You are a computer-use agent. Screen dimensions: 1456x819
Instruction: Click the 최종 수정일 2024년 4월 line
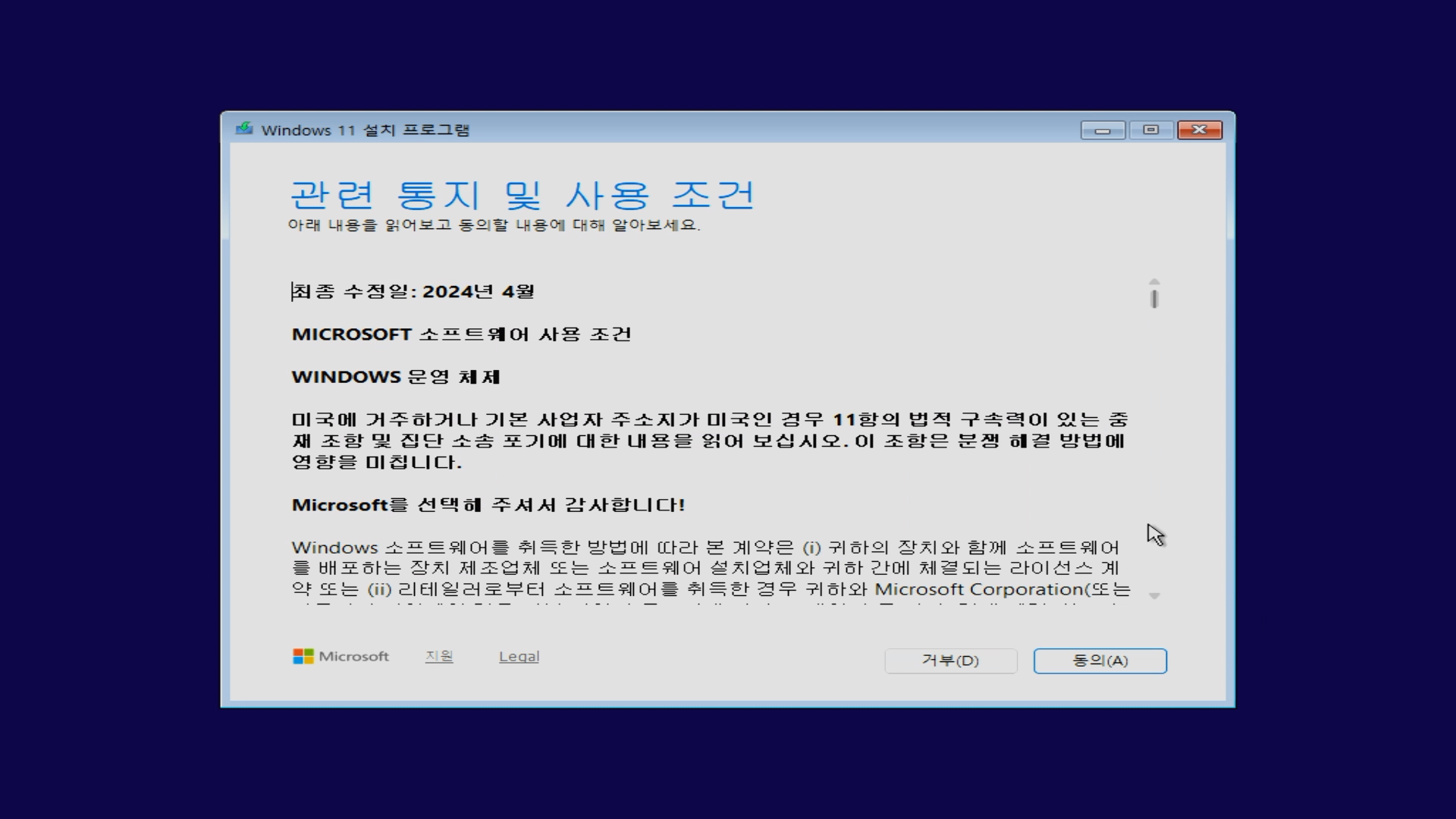413,291
